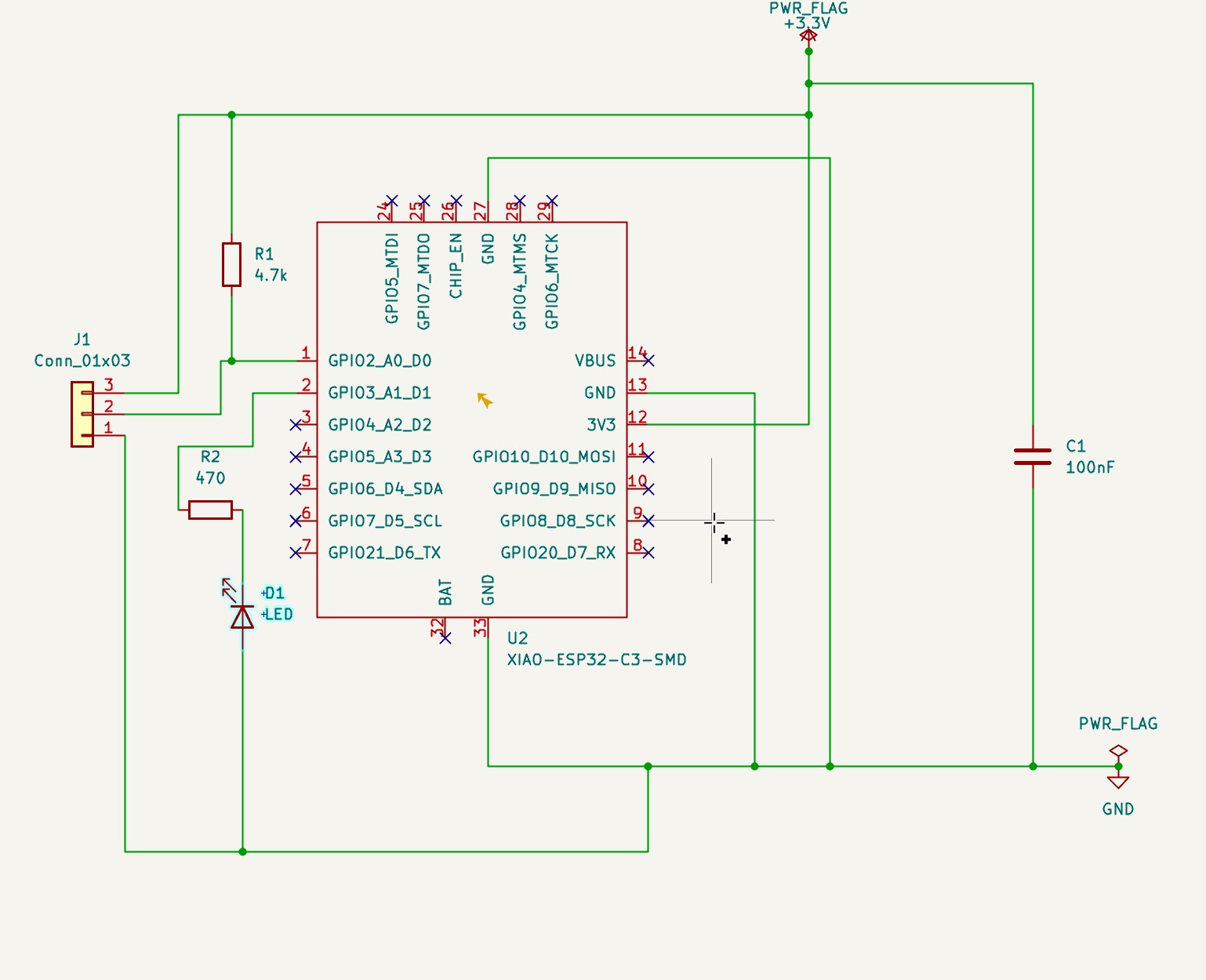
Task: Click the XIAO-ESP32-C3-SMD value label
Action: pyautogui.click(x=598, y=660)
